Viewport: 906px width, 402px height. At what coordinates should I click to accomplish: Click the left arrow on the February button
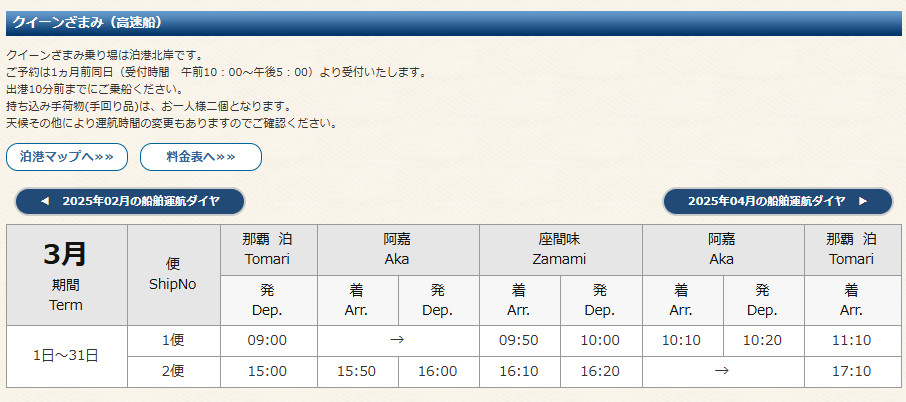45,201
